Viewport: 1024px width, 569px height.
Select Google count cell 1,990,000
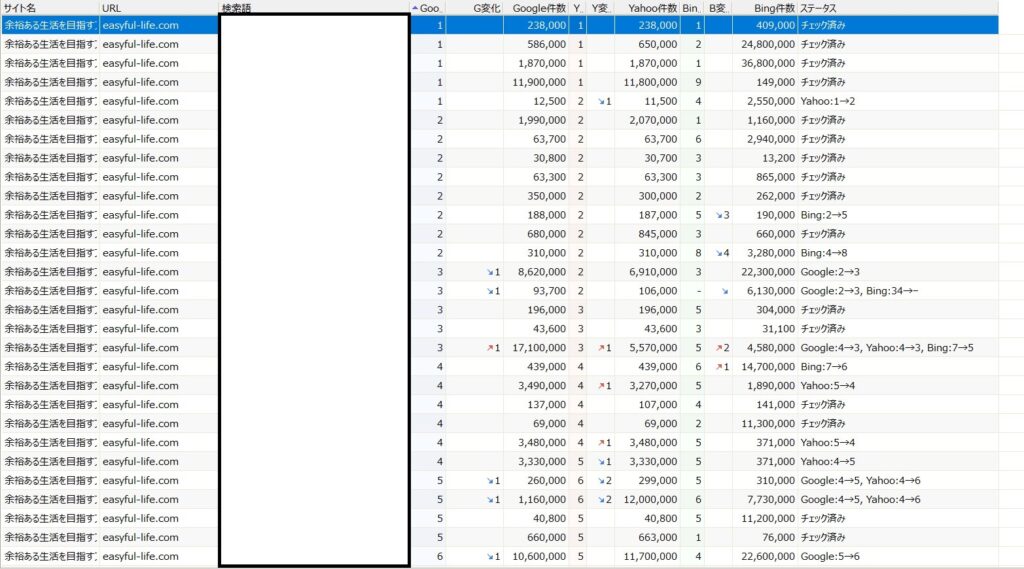tap(542, 120)
